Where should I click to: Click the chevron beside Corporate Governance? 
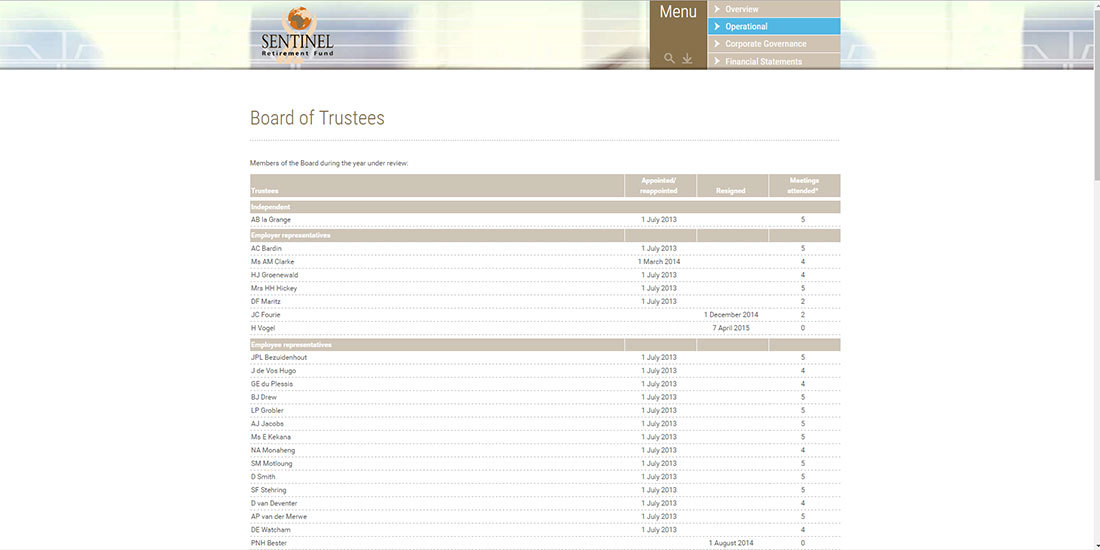coord(716,44)
